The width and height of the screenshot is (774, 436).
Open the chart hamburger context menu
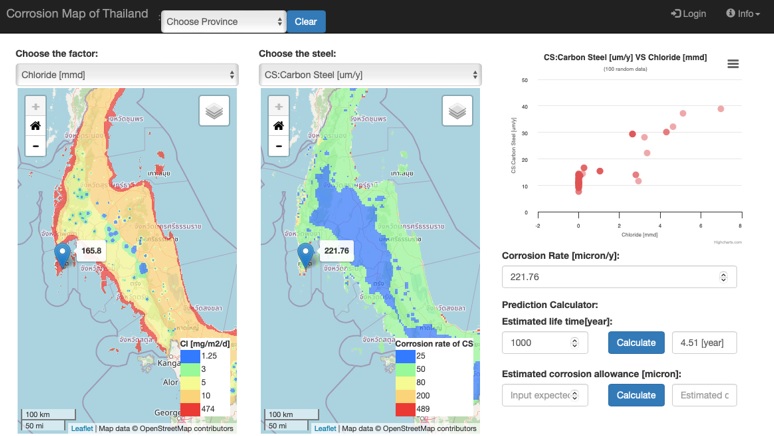click(x=733, y=64)
